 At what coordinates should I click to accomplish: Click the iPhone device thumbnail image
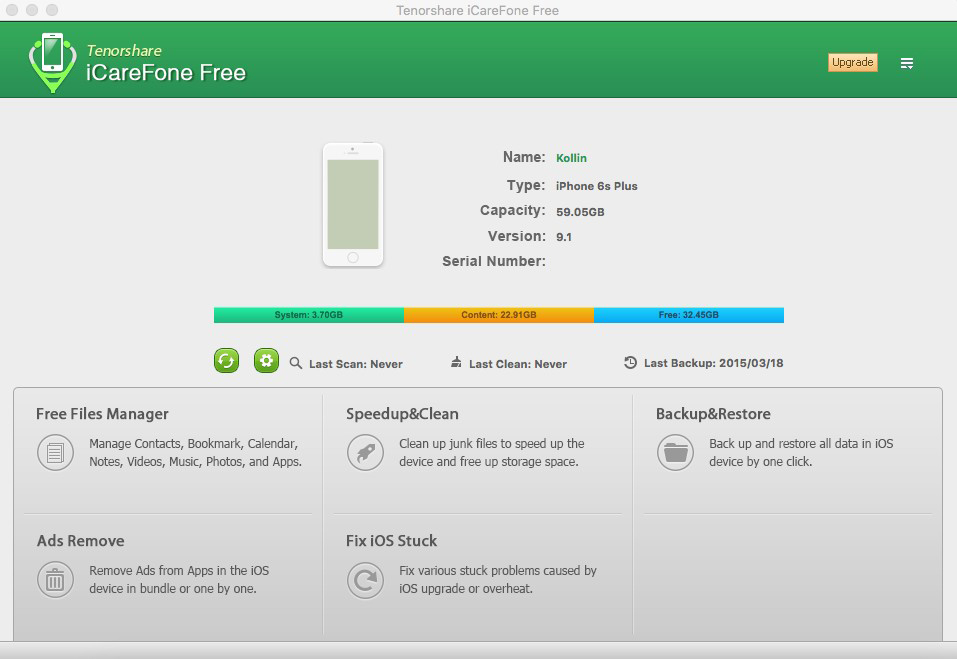coord(353,205)
